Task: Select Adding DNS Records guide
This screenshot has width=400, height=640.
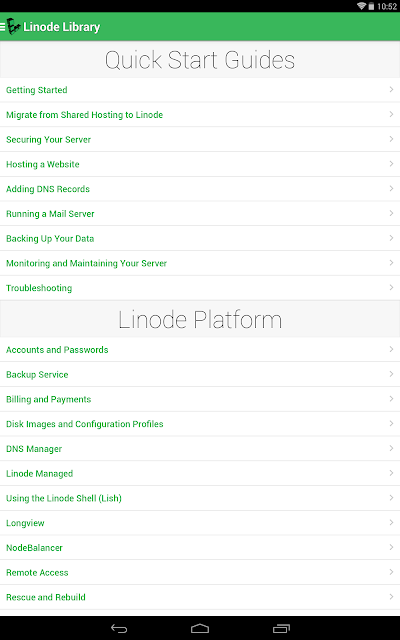Action: [x=200, y=189]
